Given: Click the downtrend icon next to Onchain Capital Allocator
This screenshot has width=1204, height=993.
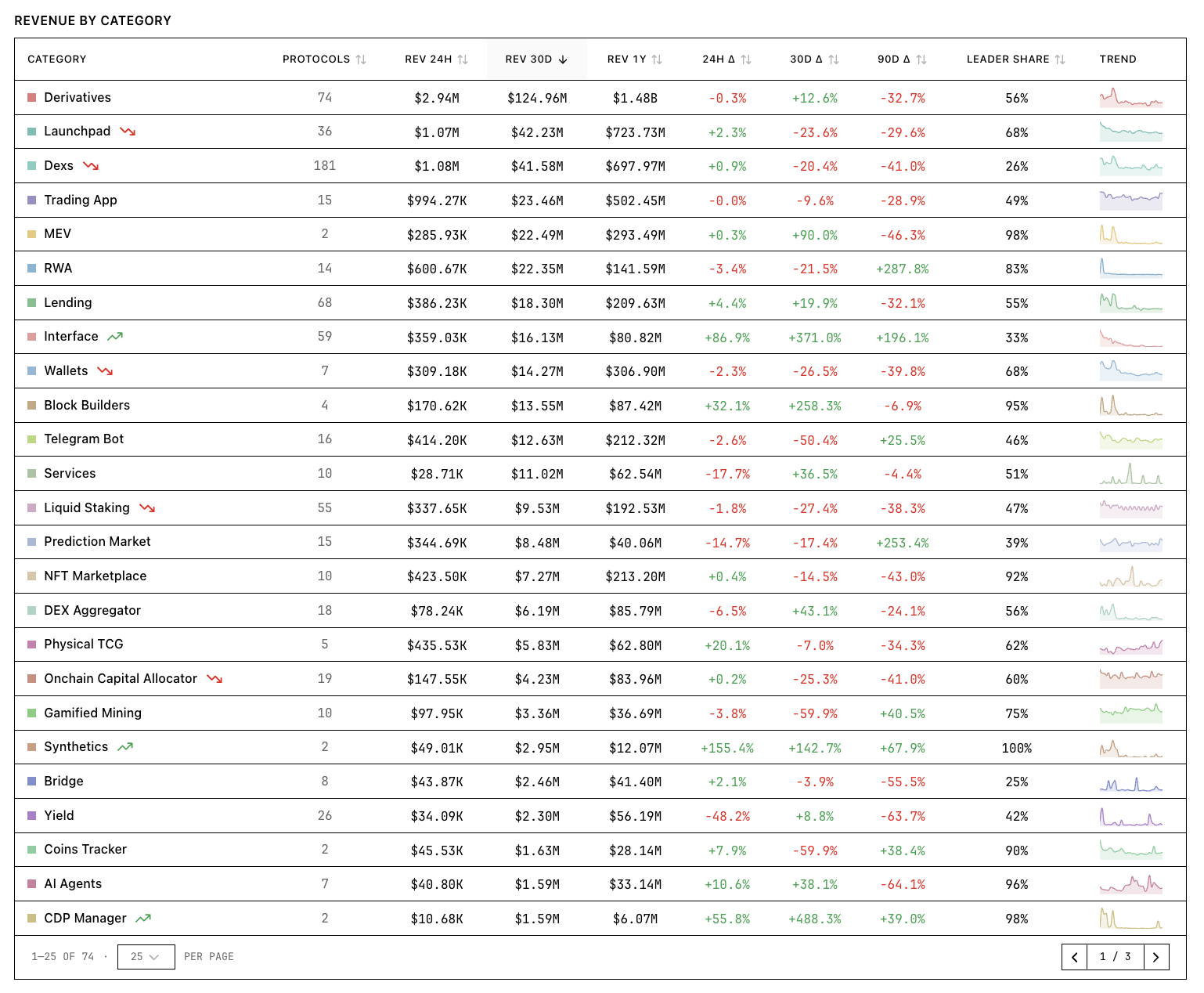Looking at the screenshot, I should pos(213,678).
